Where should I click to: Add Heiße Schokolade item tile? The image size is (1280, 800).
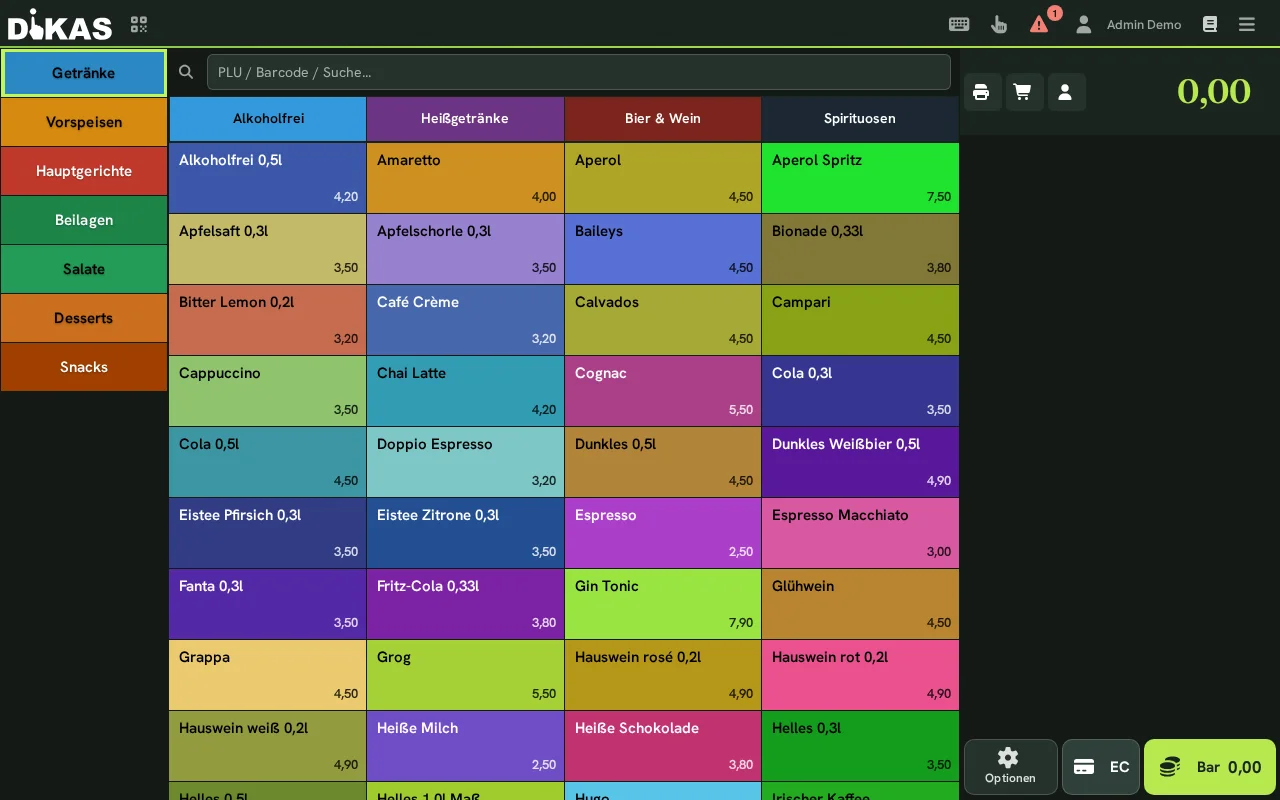click(x=663, y=746)
